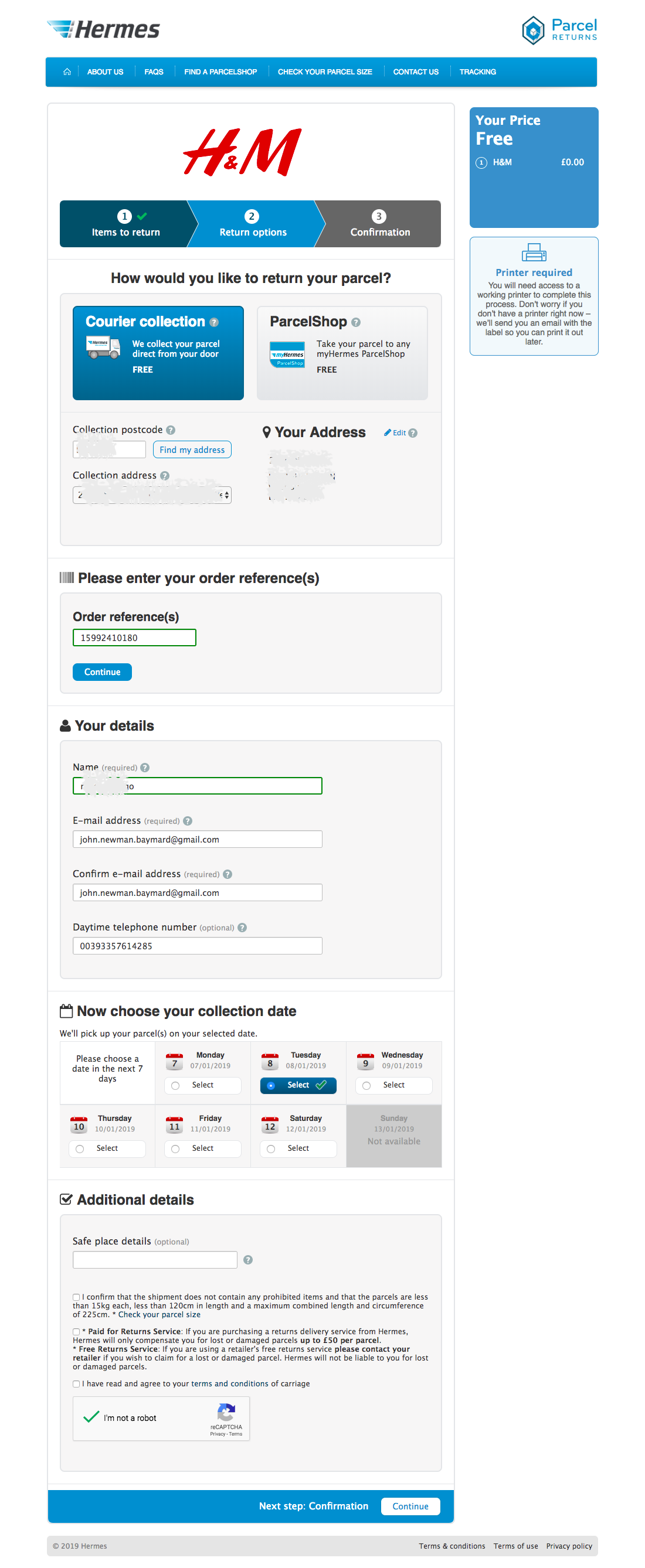The image size is (645, 1568).
Task: Check the terms and conditions of carriage box
Action: coord(76,1383)
